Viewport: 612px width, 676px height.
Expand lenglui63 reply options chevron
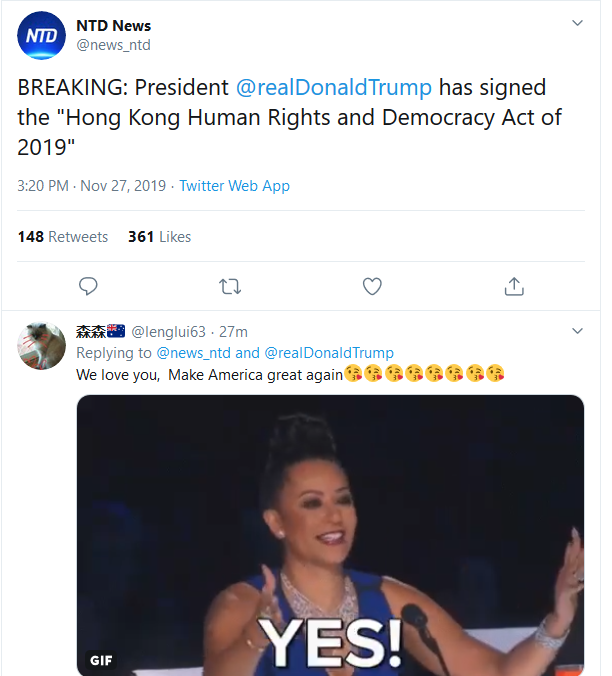(x=577, y=331)
